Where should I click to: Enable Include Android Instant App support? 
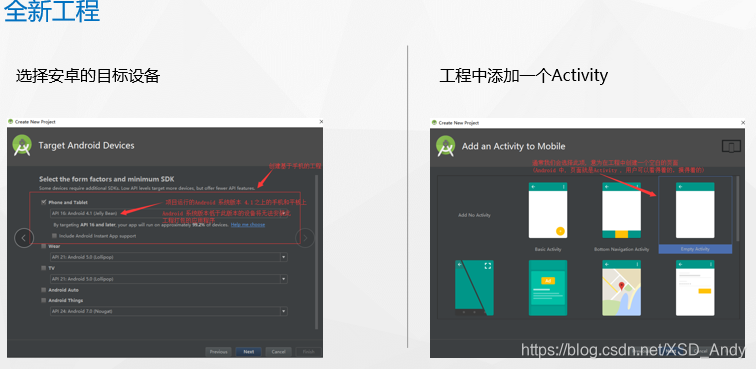[x=54, y=236]
